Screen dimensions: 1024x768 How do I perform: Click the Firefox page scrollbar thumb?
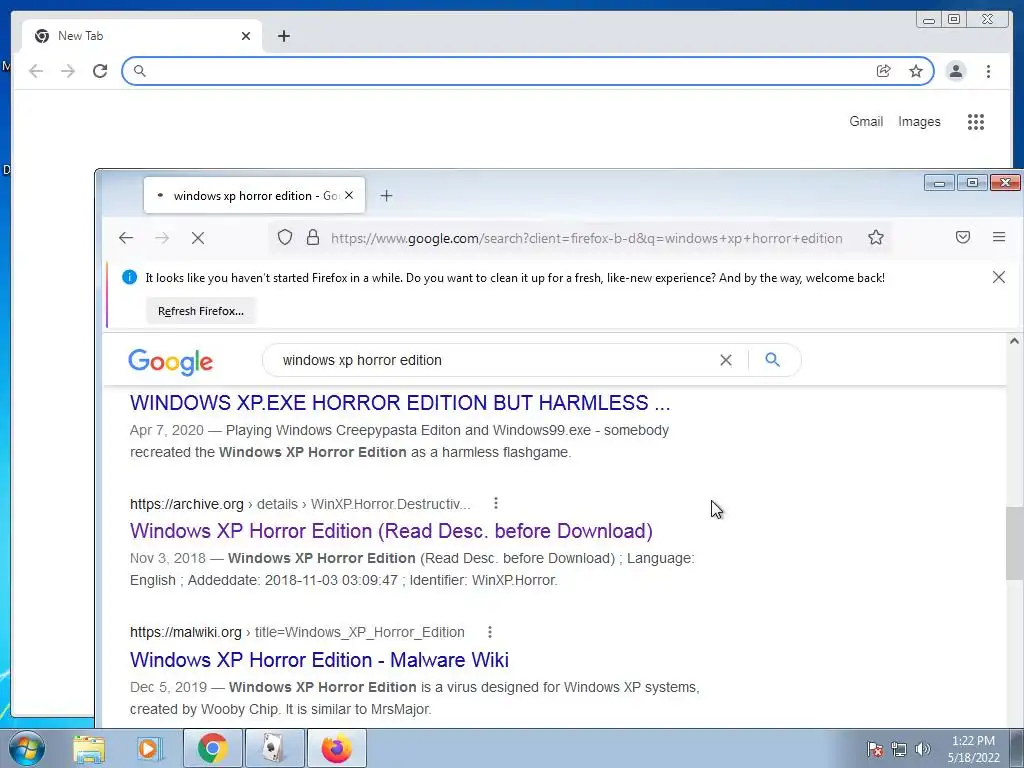1014,543
